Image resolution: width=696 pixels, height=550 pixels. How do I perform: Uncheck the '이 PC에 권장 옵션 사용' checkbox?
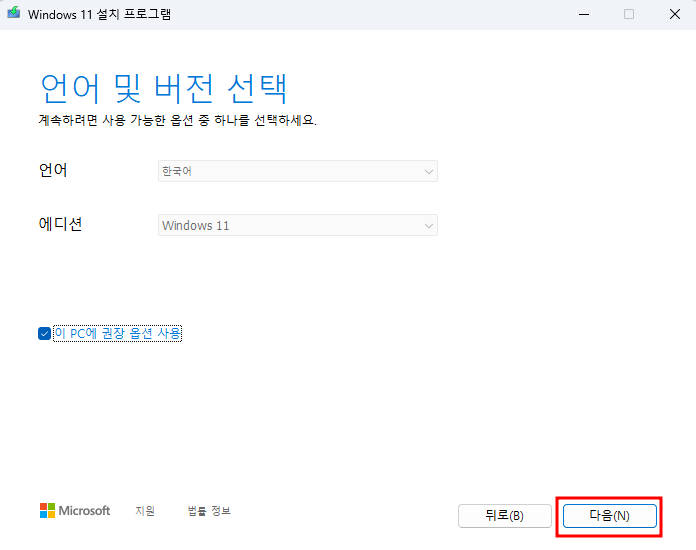(44, 333)
